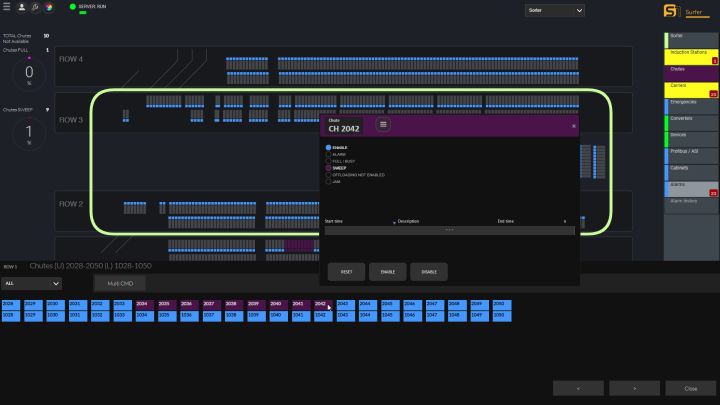
Task: Close the CH 2042 chute popup
Action: (573, 126)
